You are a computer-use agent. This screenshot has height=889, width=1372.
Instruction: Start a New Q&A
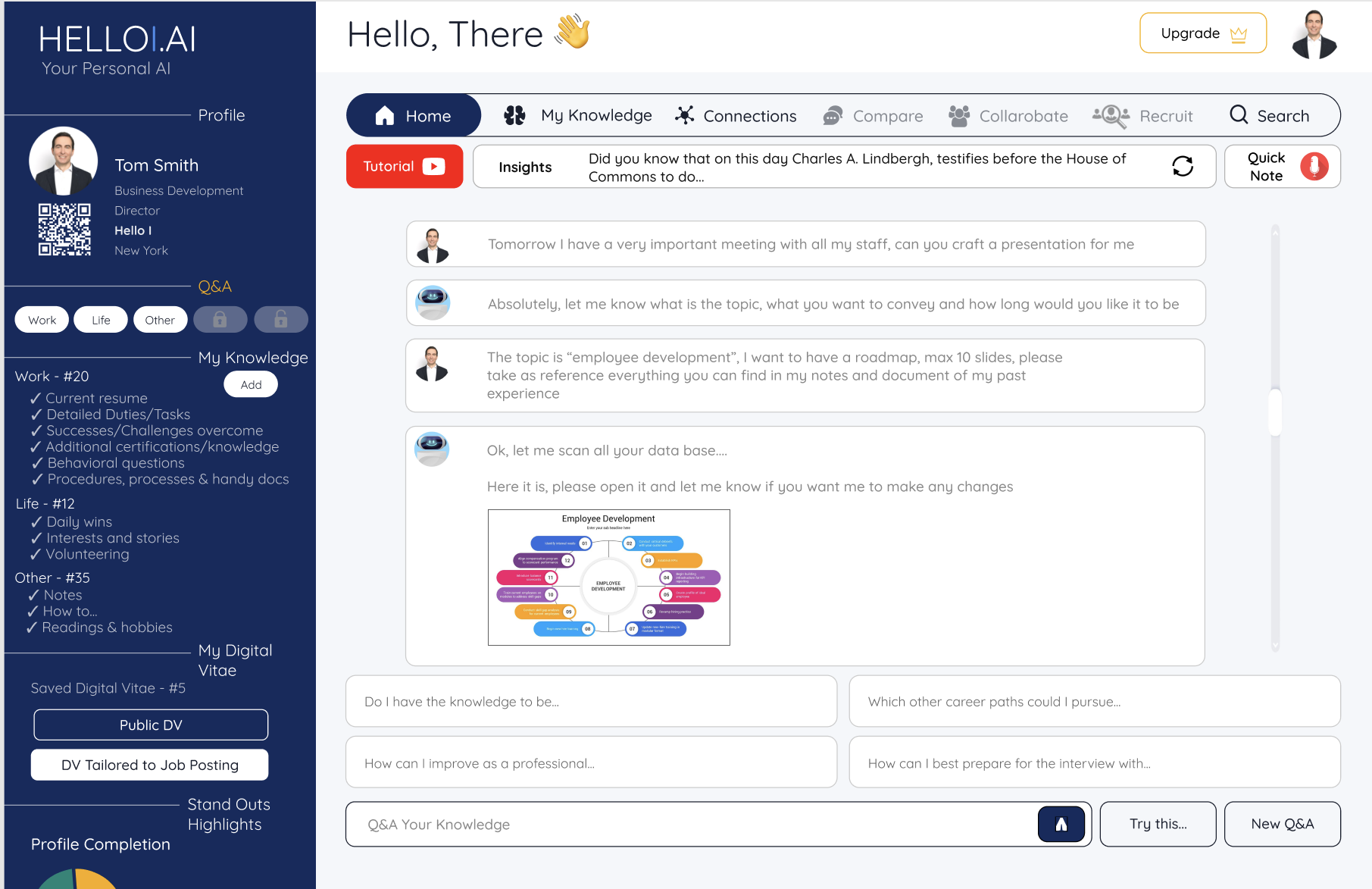point(1282,824)
